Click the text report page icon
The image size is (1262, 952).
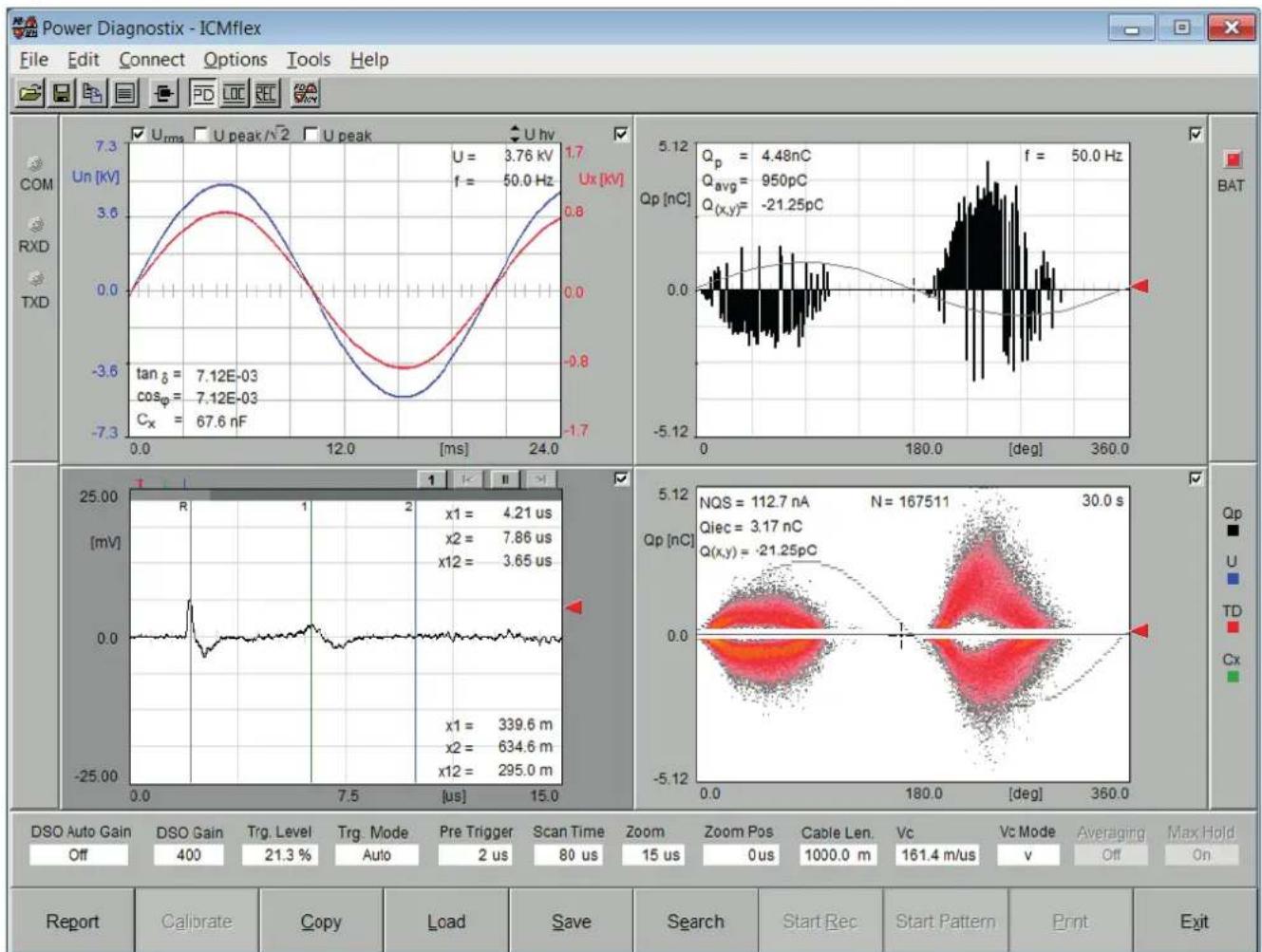tap(123, 93)
